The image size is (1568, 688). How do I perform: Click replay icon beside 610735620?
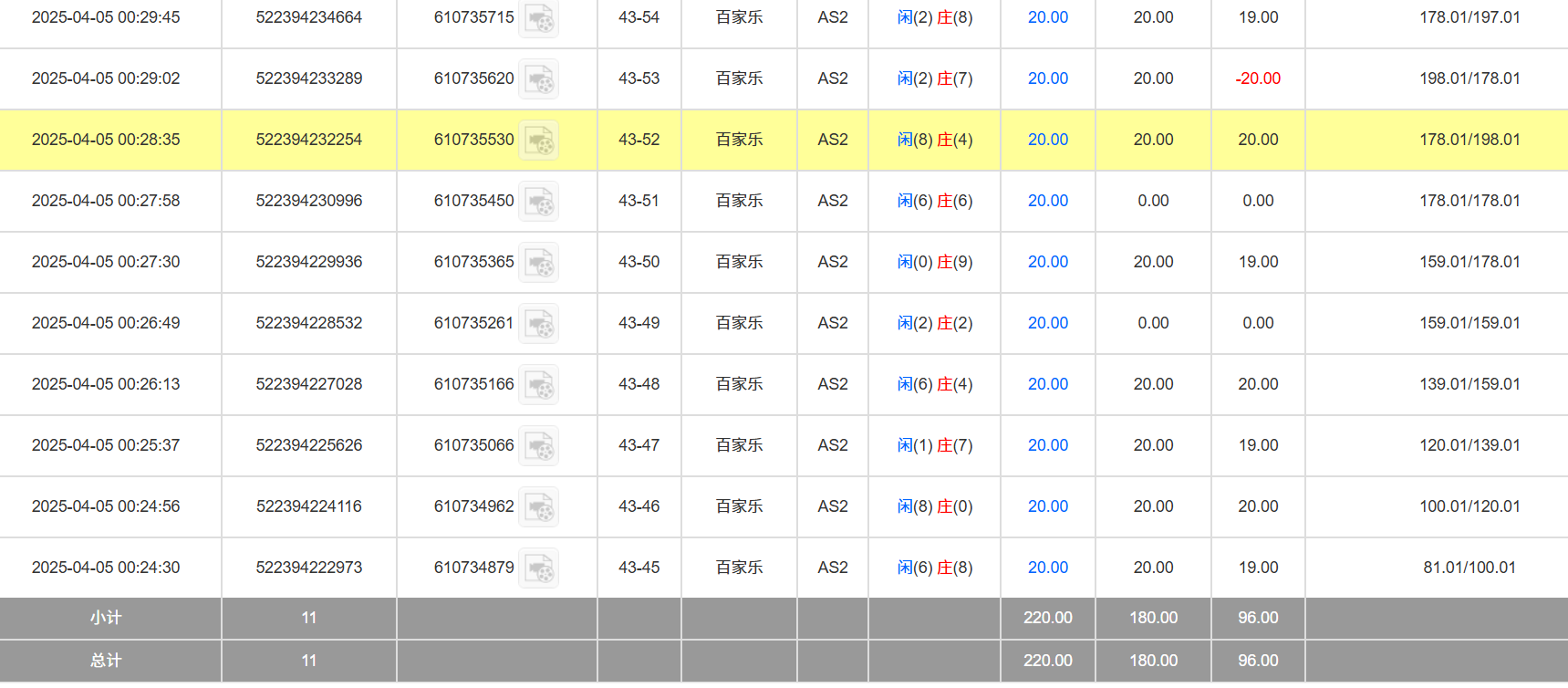[x=538, y=79]
